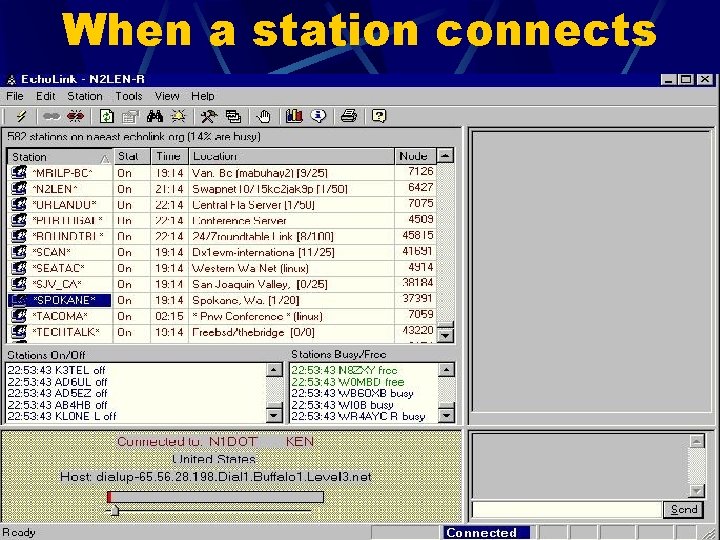The height and width of the screenshot is (540, 720).
Task: Click the station icon next to *ORLANDO*
Action: [19, 204]
